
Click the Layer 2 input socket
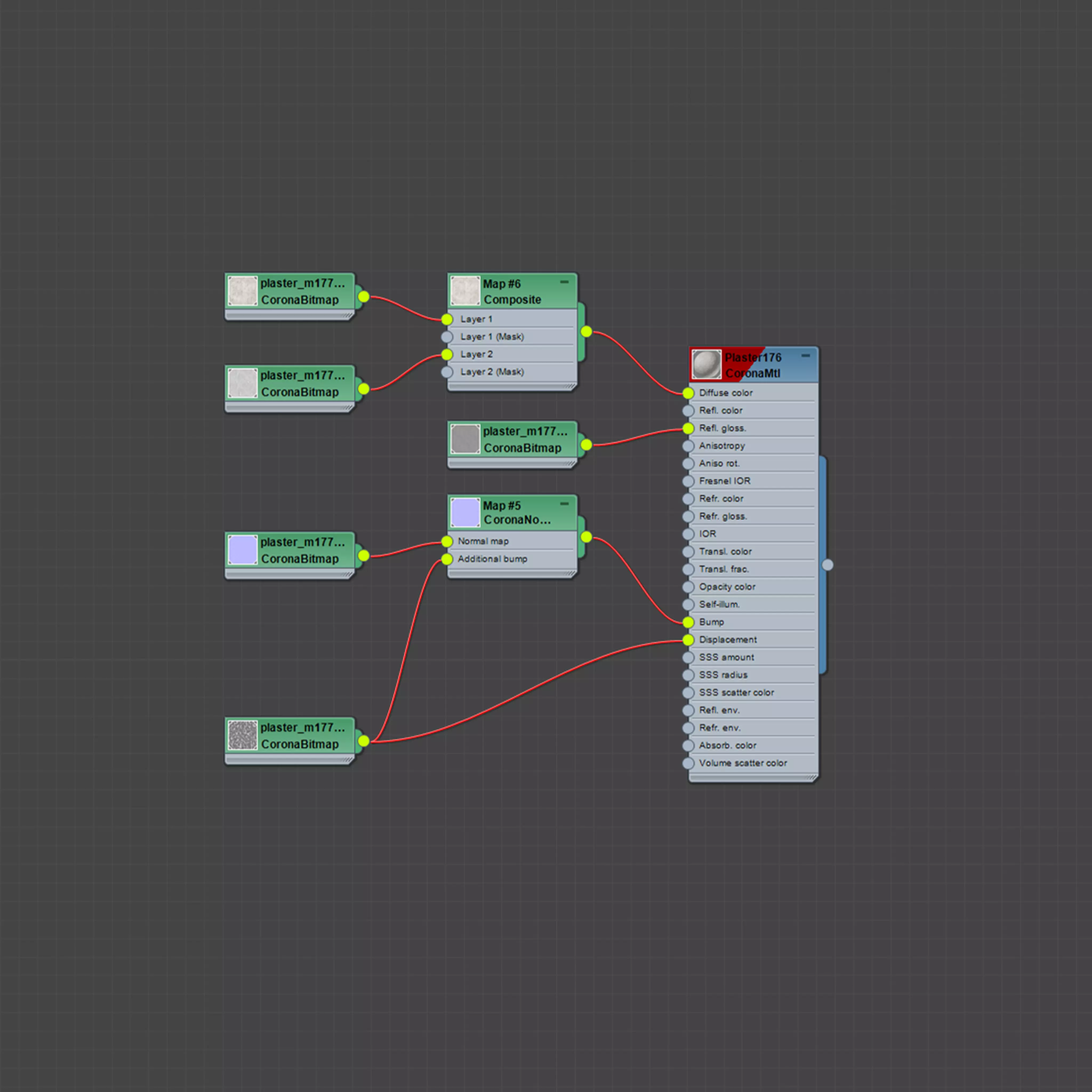click(x=447, y=354)
